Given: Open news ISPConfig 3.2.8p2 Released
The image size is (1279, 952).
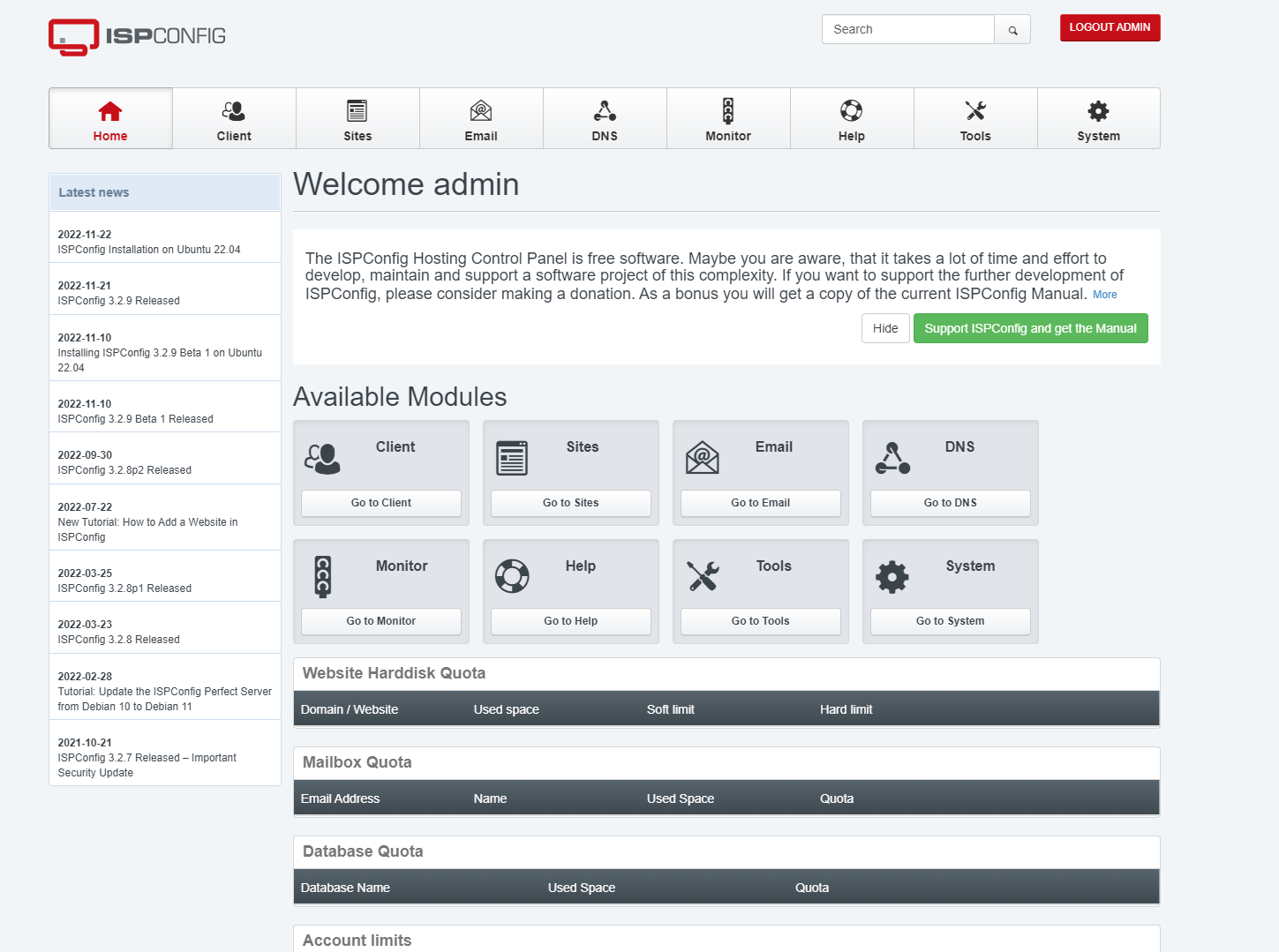Looking at the screenshot, I should click(x=124, y=470).
